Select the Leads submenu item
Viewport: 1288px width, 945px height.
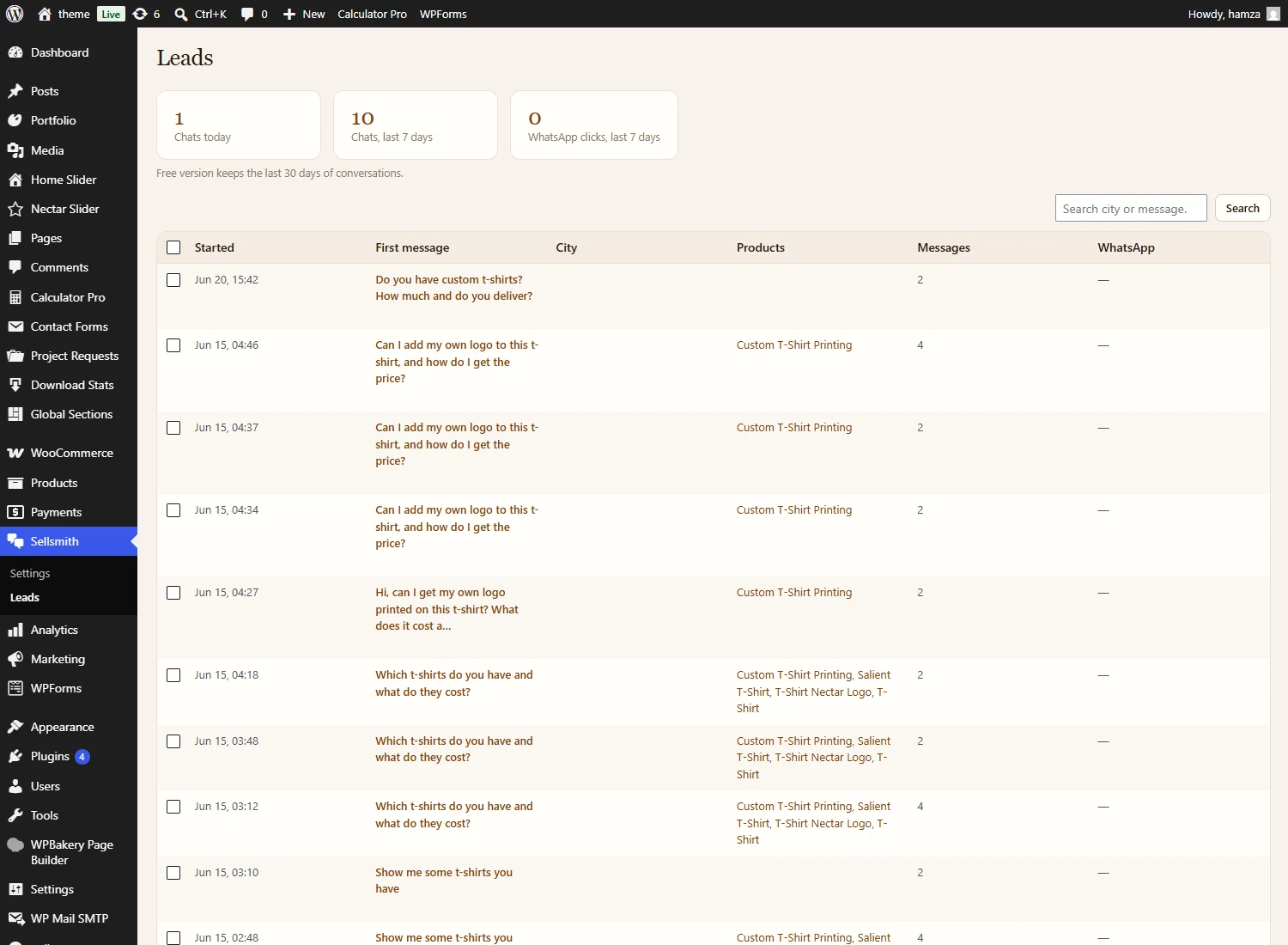click(x=25, y=597)
